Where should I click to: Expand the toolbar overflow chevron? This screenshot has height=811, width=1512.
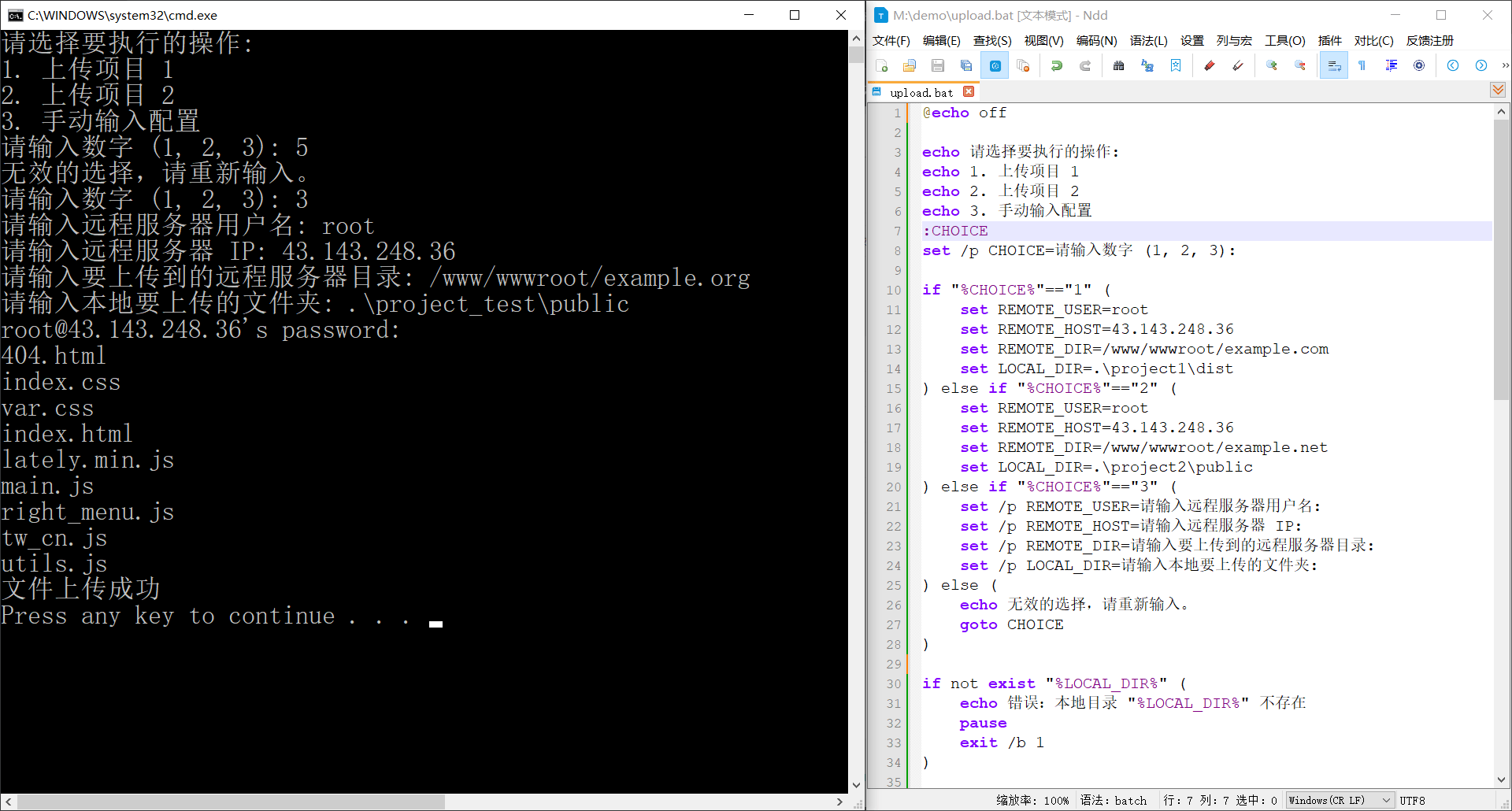pyautogui.click(x=1505, y=66)
